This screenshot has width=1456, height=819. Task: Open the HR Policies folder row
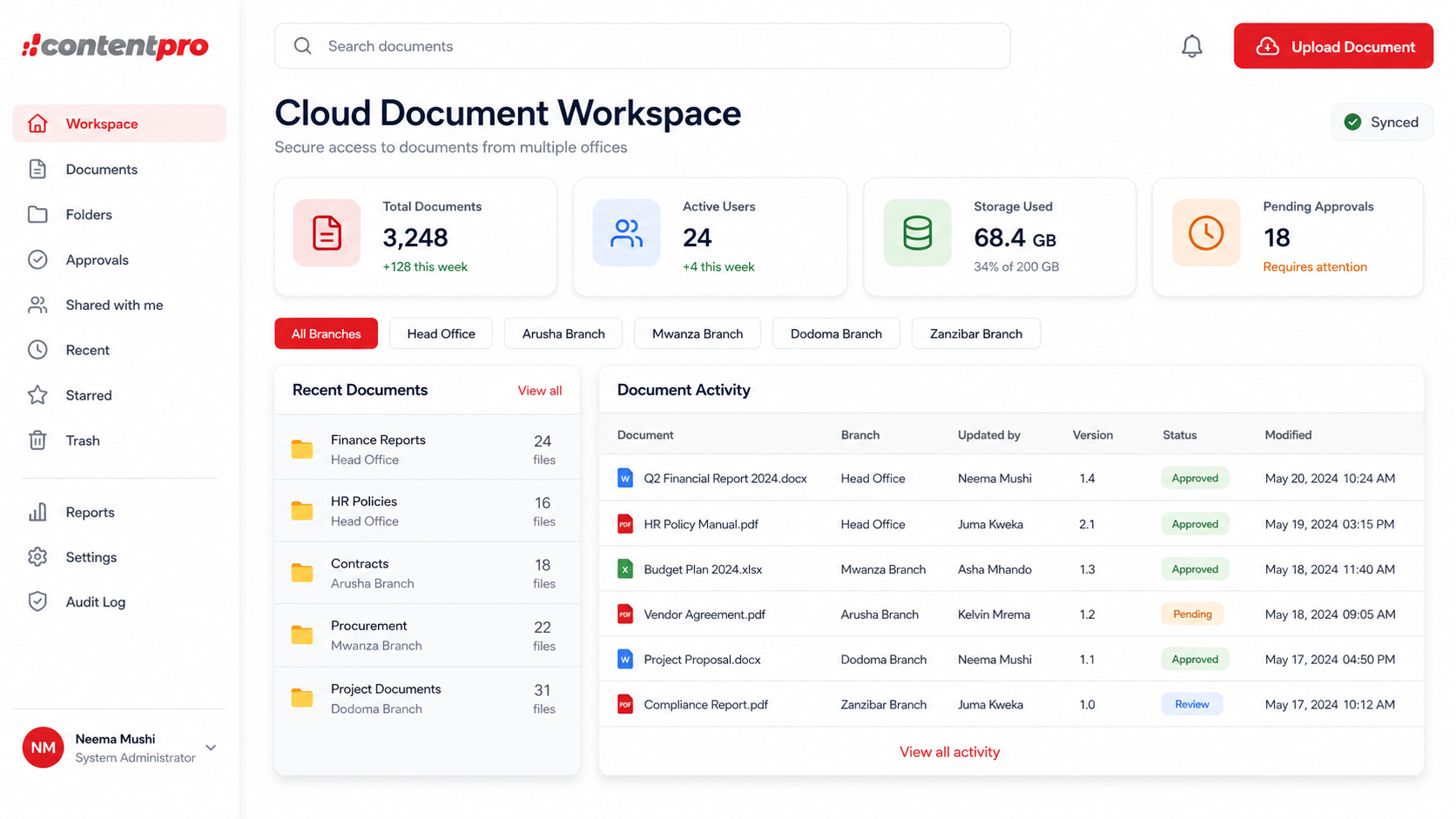427,511
